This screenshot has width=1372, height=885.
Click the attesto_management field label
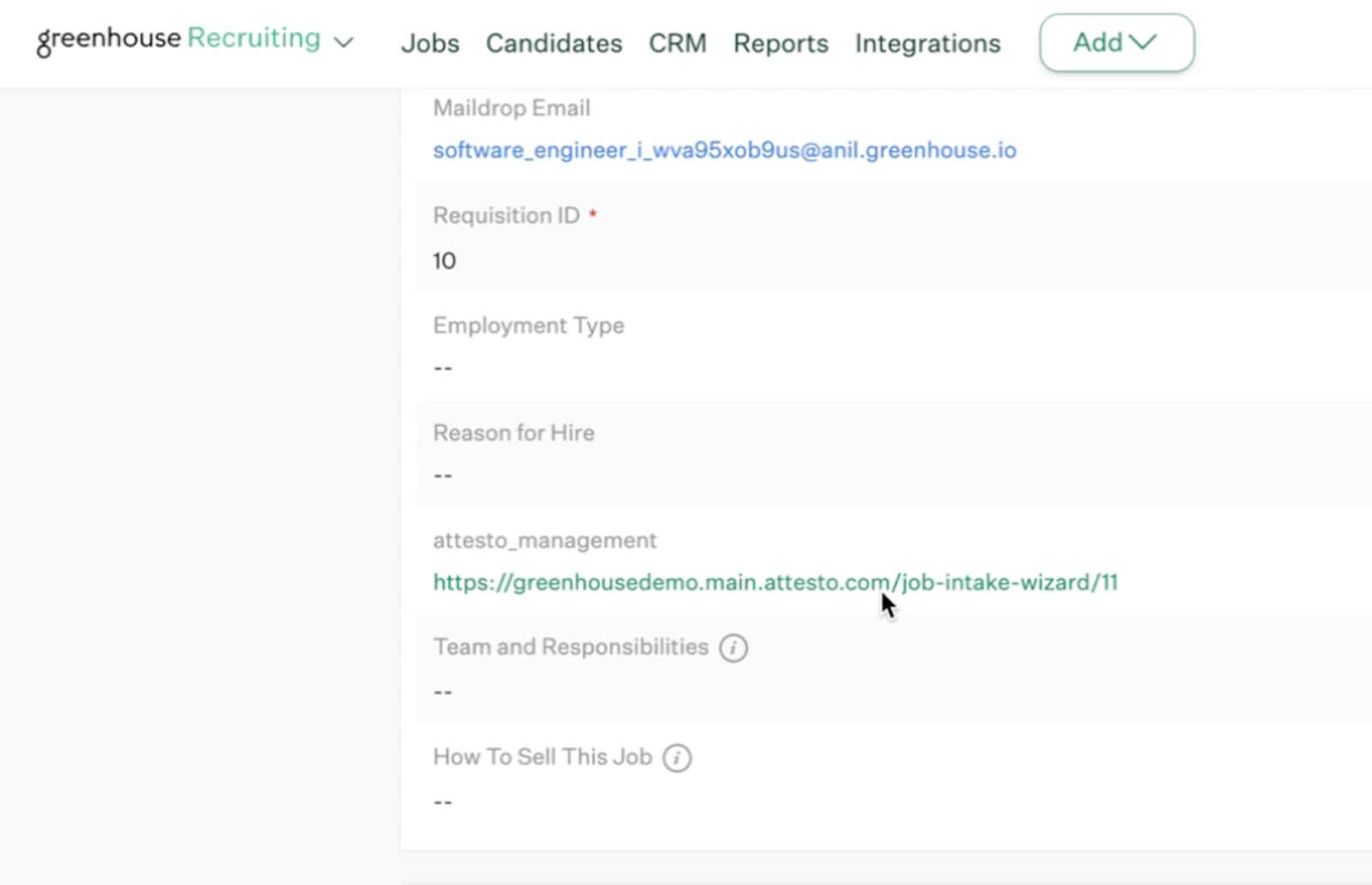[545, 540]
